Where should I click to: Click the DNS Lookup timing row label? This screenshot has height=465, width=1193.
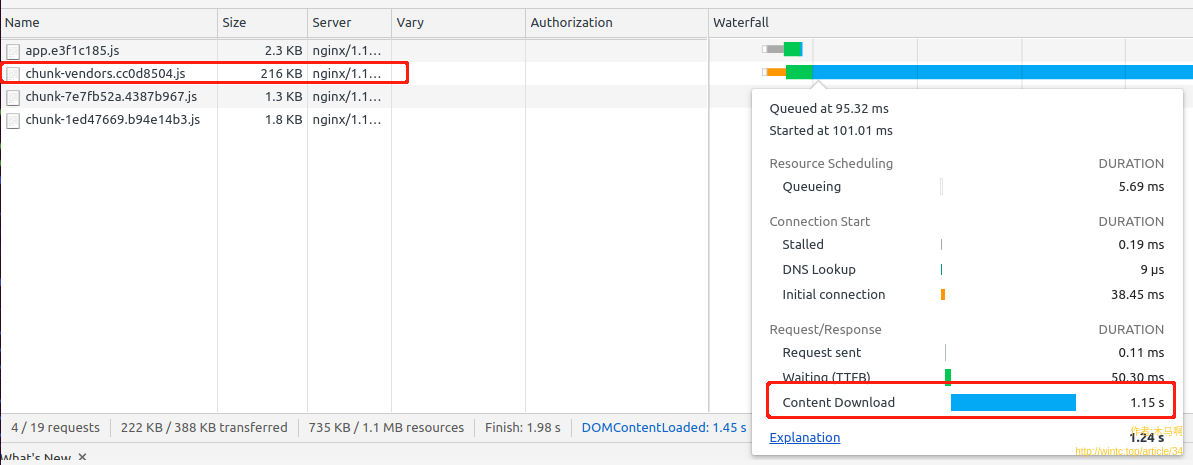(x=819, y=269)
